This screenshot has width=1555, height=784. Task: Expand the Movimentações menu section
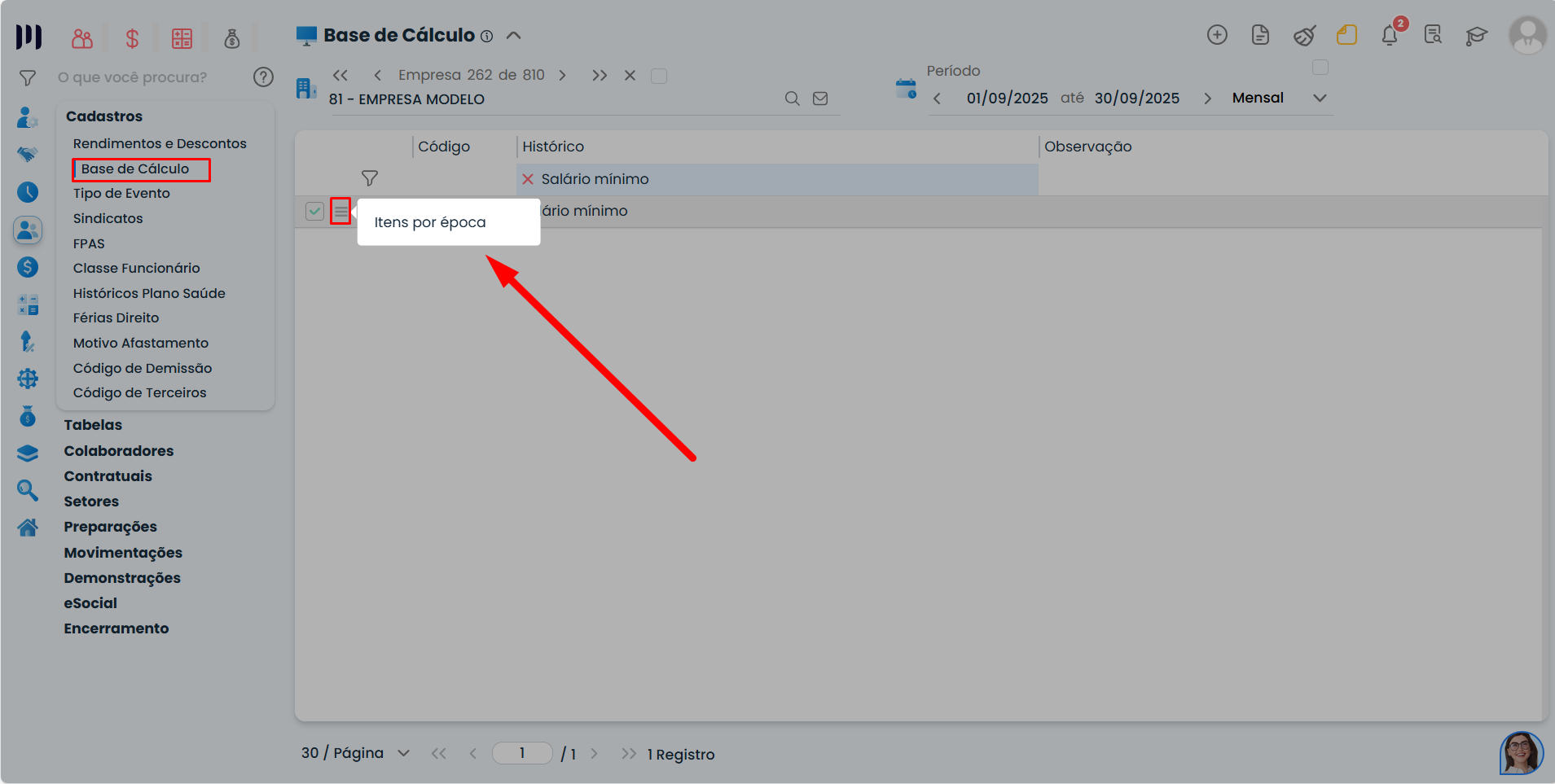tap(123, 553)
